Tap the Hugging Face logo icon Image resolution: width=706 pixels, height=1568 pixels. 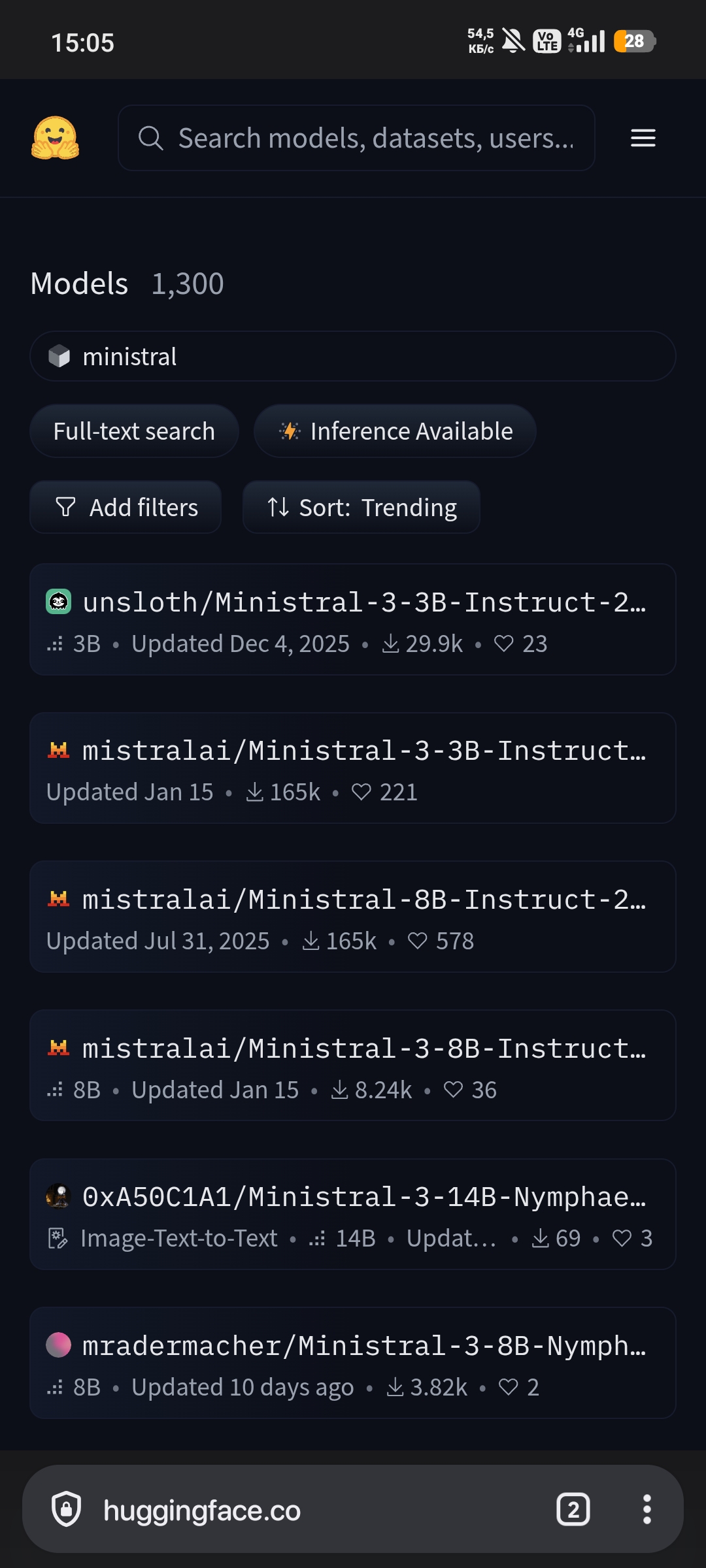(56, 138)
